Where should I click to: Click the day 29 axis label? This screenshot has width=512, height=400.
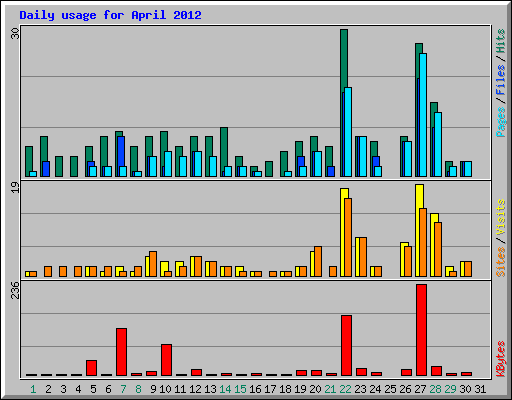click(x=450, y=389)
